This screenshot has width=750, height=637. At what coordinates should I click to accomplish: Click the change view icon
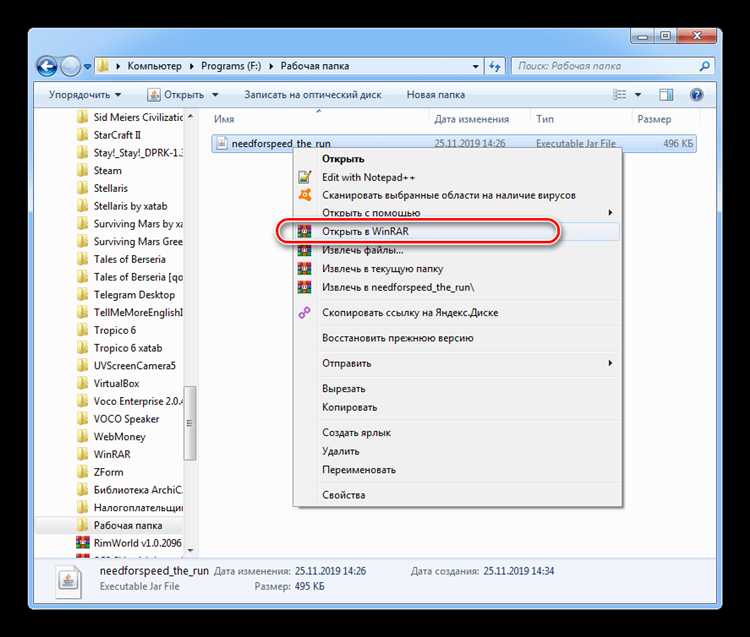point(619,95)
